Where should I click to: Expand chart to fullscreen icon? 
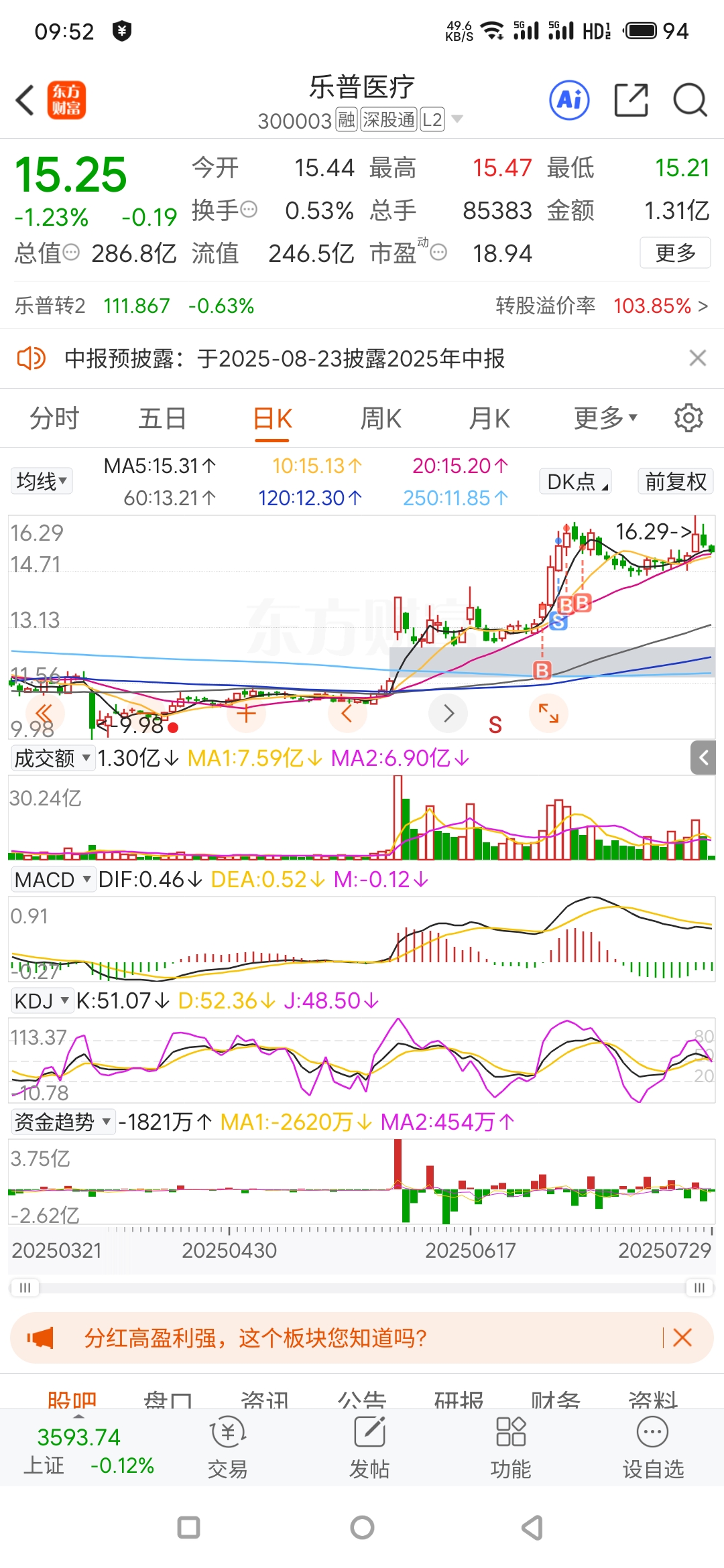tap(548, 713)
